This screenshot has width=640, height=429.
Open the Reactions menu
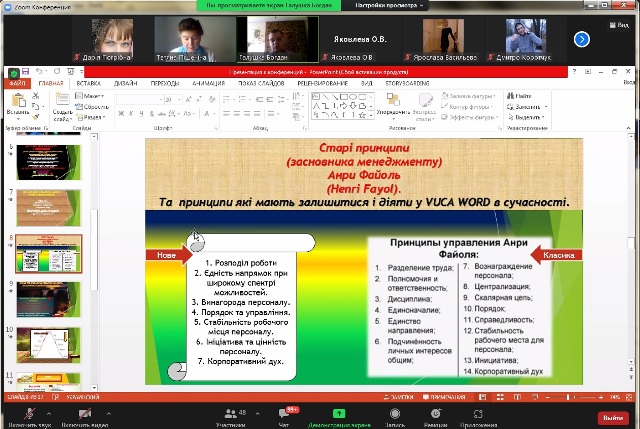pyautogui.click(x=435, y=412)
